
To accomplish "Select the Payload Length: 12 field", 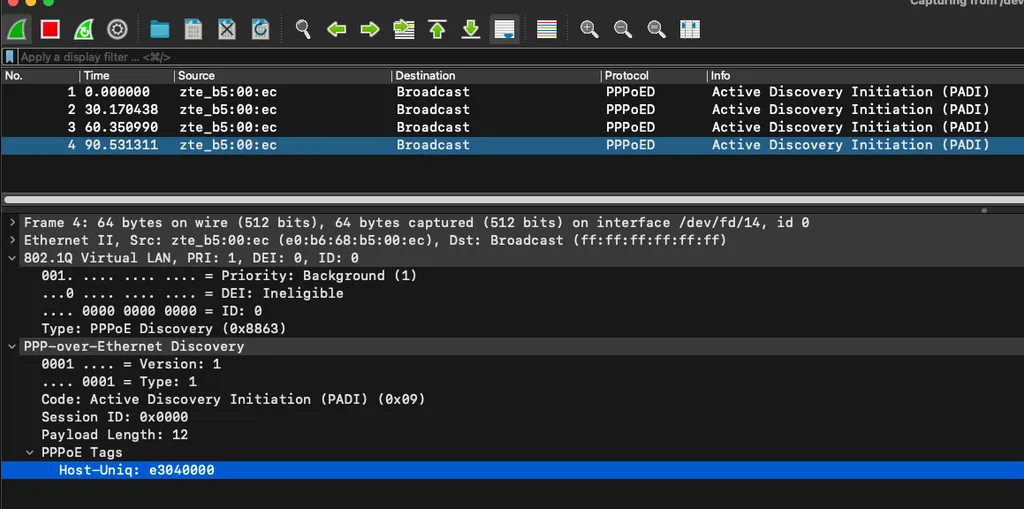I will click(114, 435).
